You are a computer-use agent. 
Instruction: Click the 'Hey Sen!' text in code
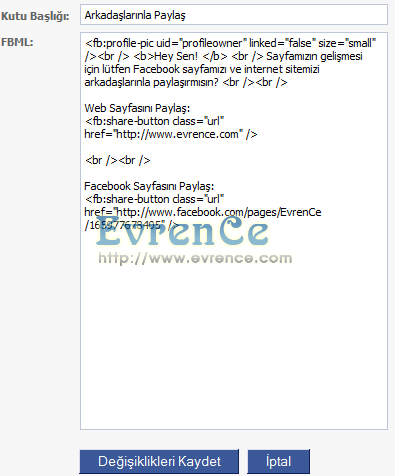(176, 56)
